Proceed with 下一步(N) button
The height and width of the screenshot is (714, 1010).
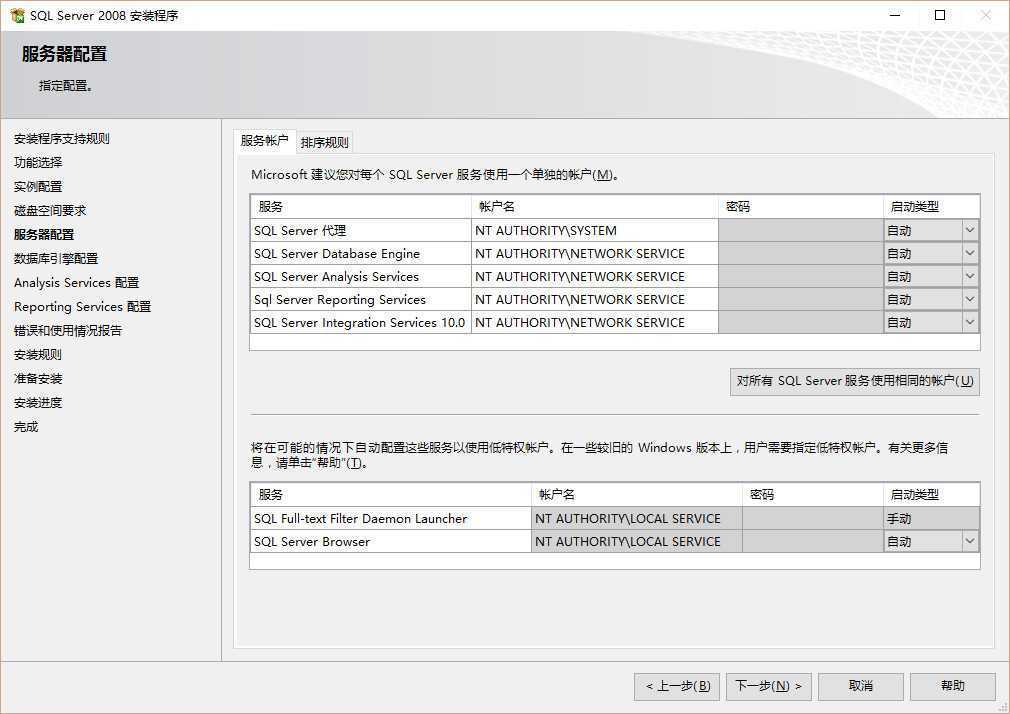click(768, 686)
